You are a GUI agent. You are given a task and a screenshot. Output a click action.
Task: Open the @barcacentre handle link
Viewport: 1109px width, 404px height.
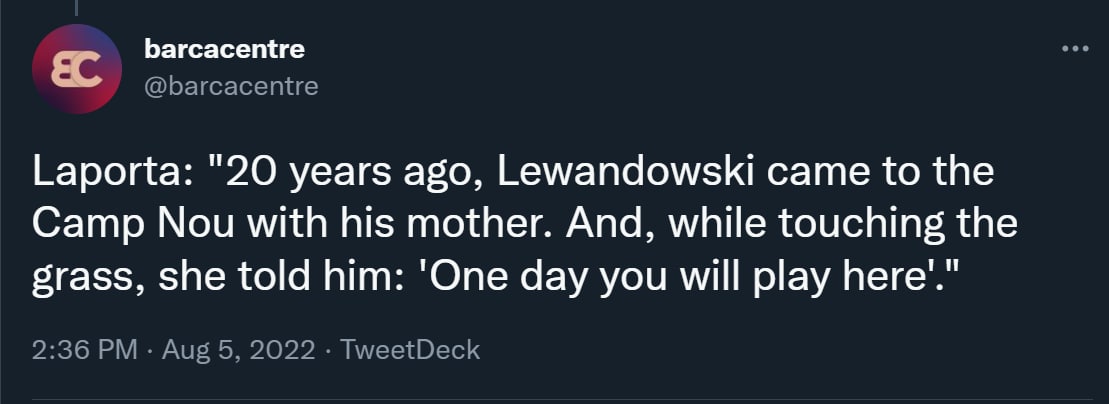click(x=231, y=86)
